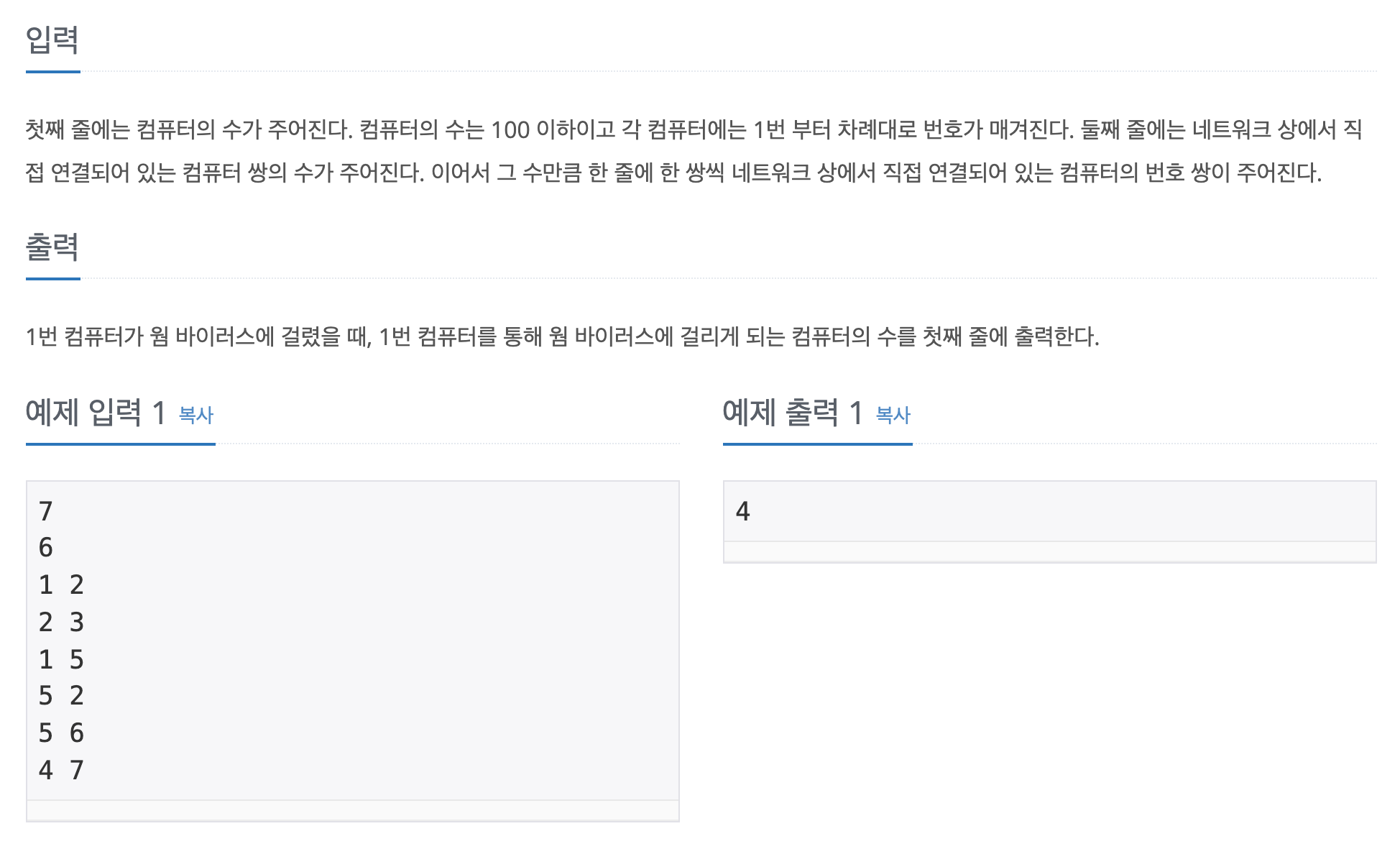Click the 예제 입력 1 heading
Image resolution: width=1400 pixels, height=844 pixels.
96,413
